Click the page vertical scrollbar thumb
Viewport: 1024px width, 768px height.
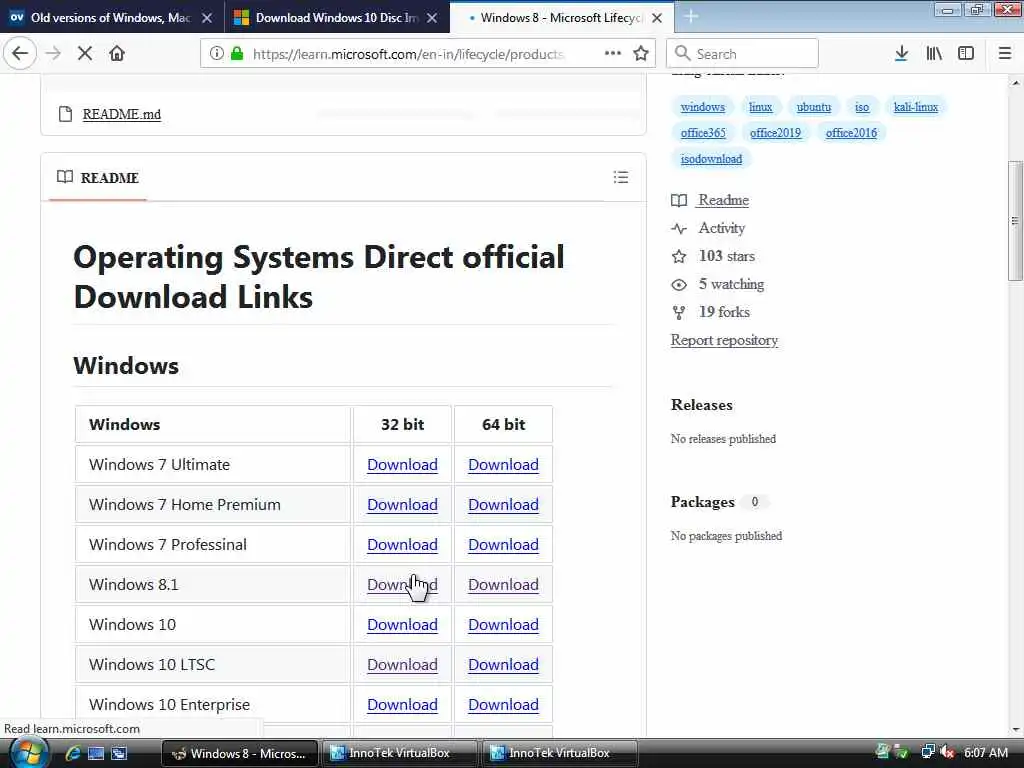click(x=1015, y=221)
